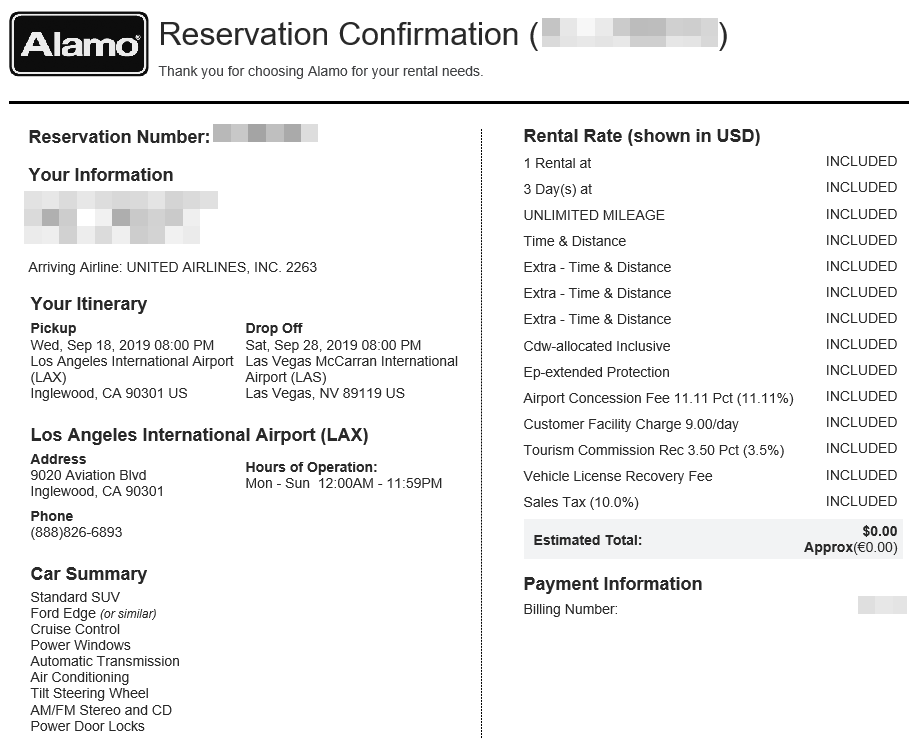
Task: Click the Estimated Total row
Action: coord(713,539)
